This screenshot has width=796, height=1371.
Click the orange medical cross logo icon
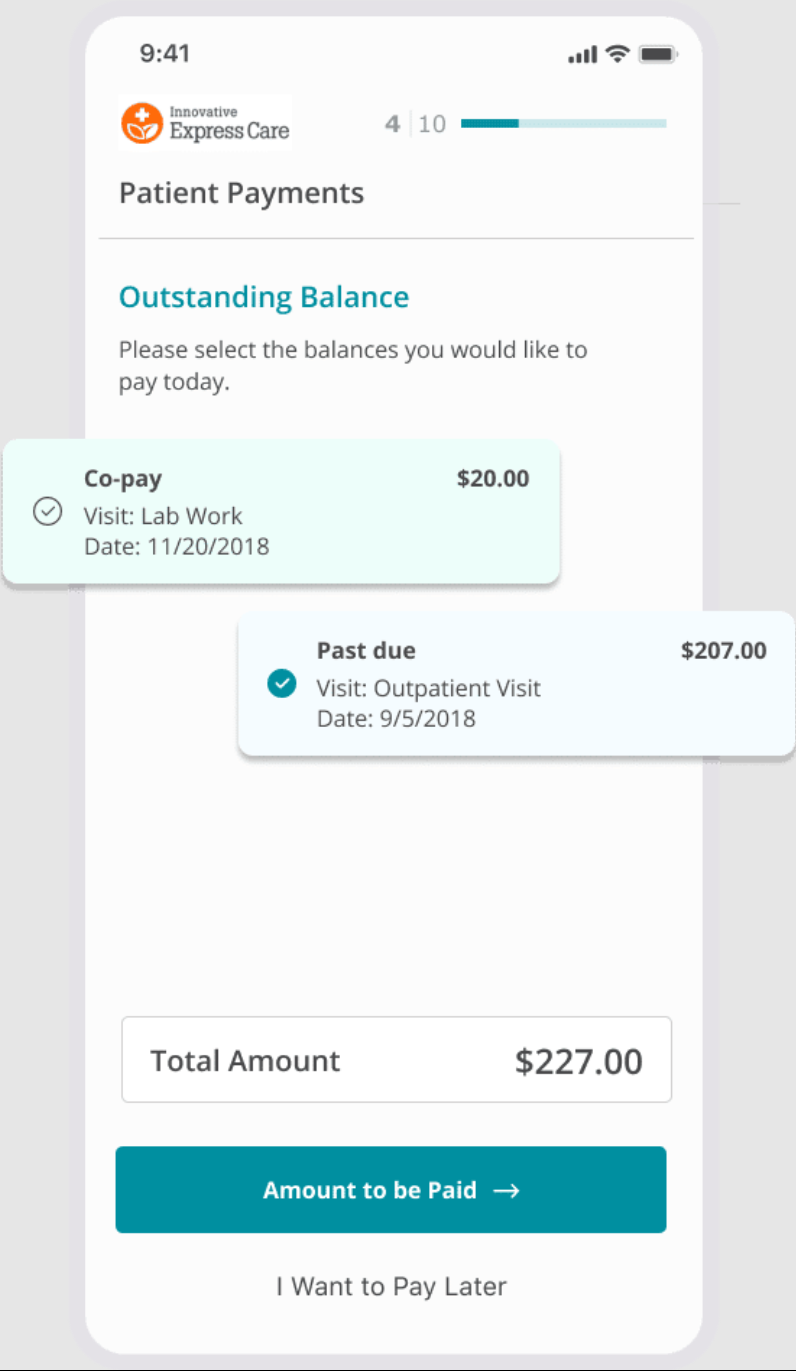coord(142,124)
